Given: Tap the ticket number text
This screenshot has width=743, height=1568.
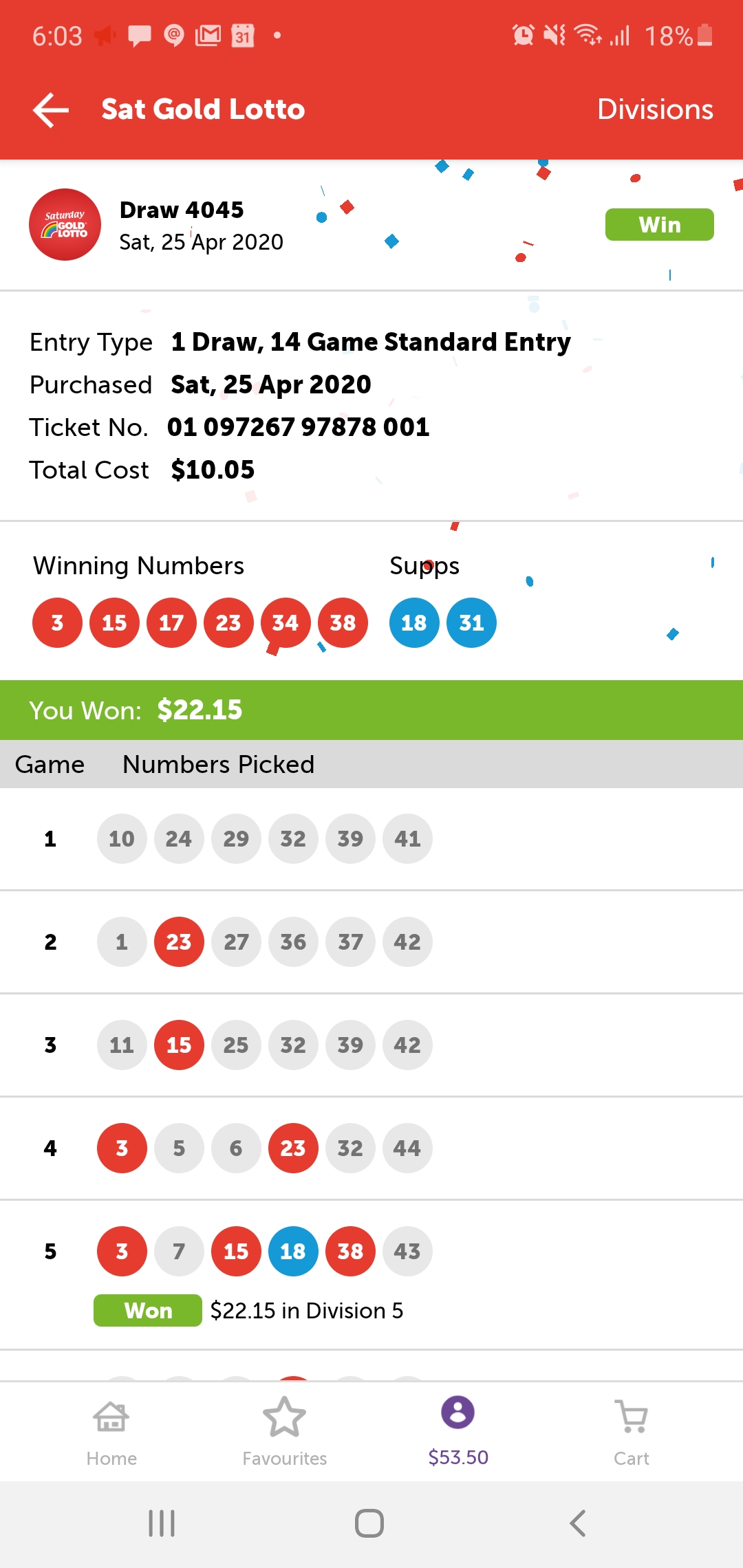Looking at the screenshot, I should (x=299, y=427).
